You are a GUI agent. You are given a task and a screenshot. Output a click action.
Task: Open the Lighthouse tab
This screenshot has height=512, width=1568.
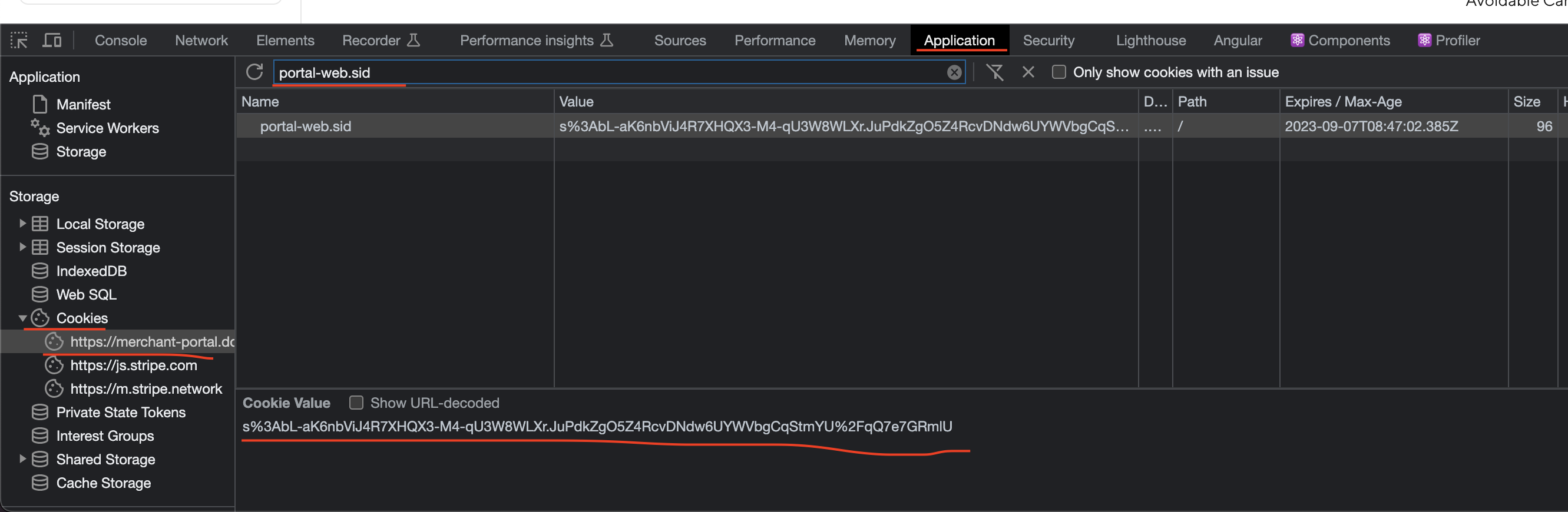1150,41
